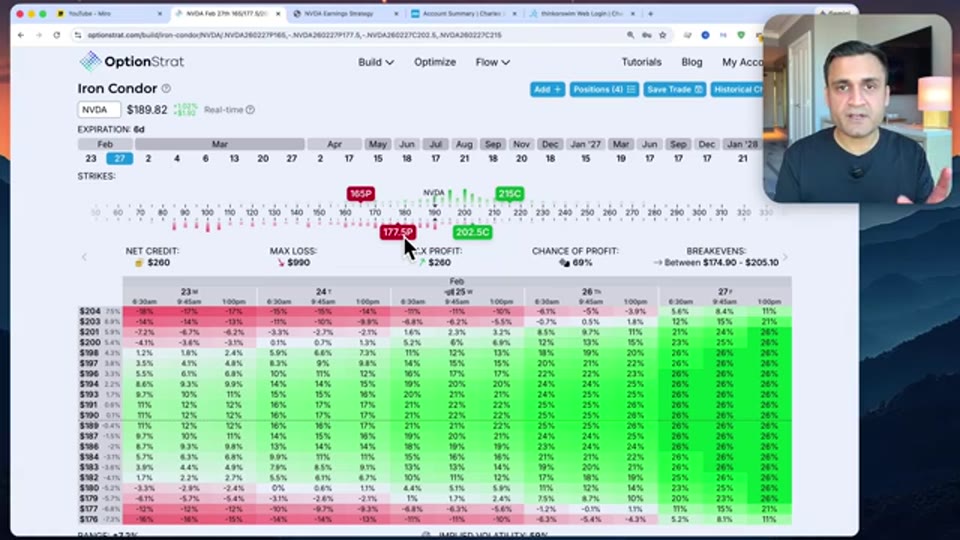Click the Real-time info question mark icon
The width and height of the screenshot is (960, 540).
click(x=250, y=110)
